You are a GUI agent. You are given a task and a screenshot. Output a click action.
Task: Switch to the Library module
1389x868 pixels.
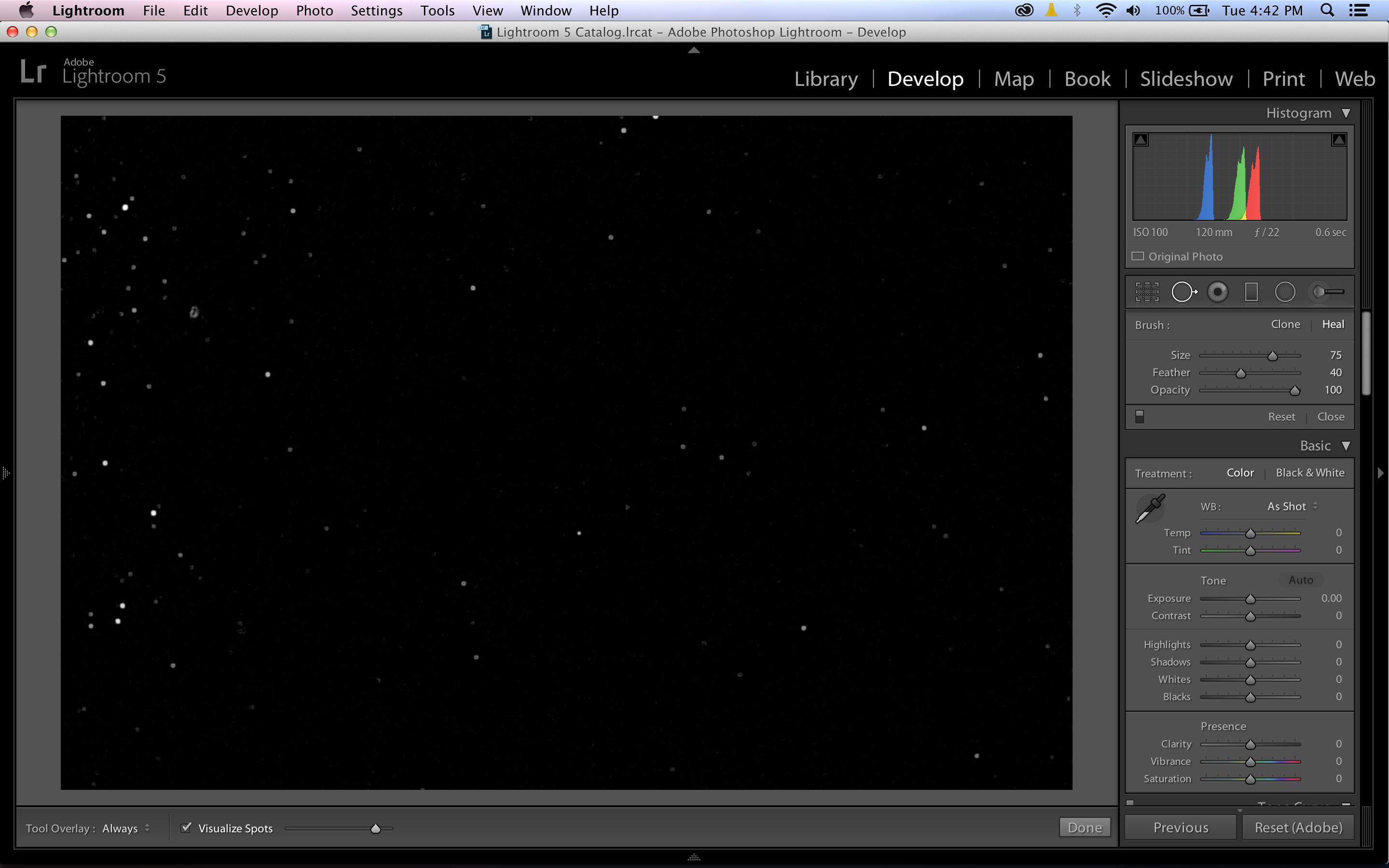pyautogui.click(x=826, y=79)
